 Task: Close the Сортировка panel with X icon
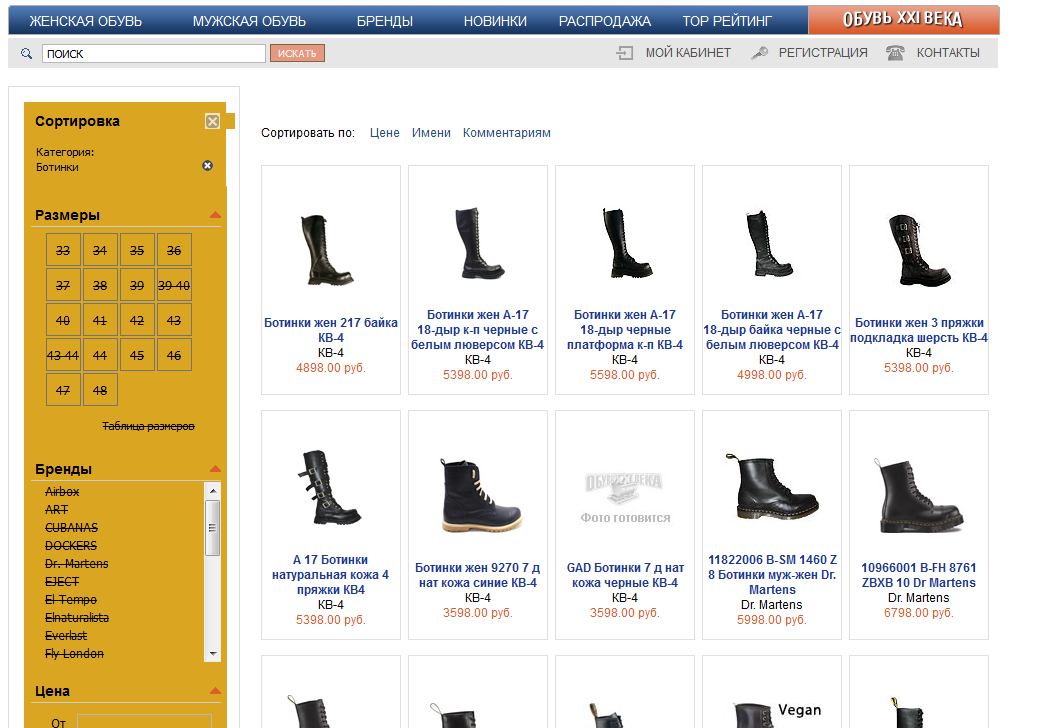coord(212,121)
